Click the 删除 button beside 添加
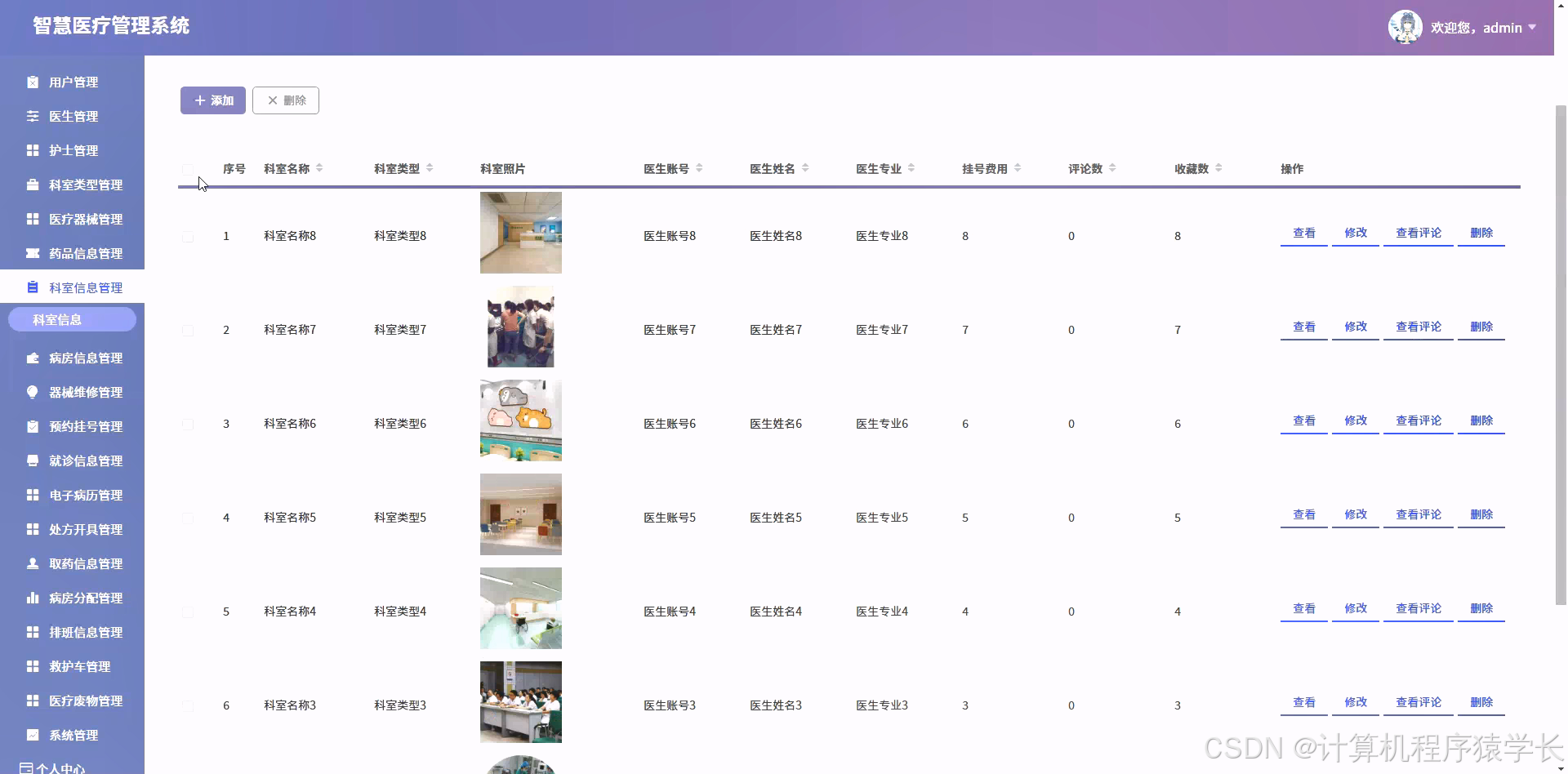The width and height of the screenshot is (1568, 774). pyautogui.click(x=286, y=100)
